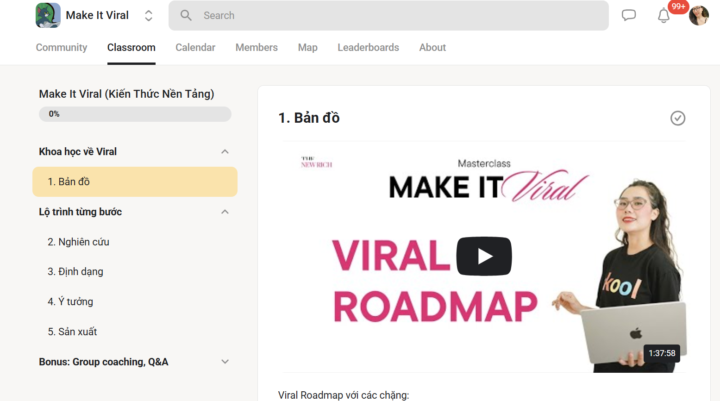Click the 0% course progress bar

(135, 114)
